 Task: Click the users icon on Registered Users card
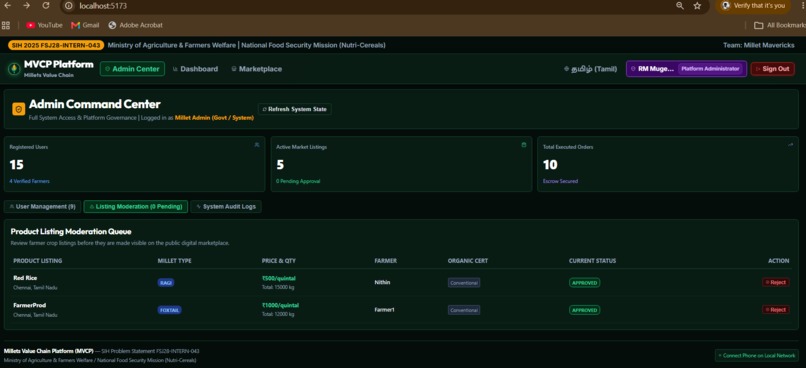(x=257, y=145)
